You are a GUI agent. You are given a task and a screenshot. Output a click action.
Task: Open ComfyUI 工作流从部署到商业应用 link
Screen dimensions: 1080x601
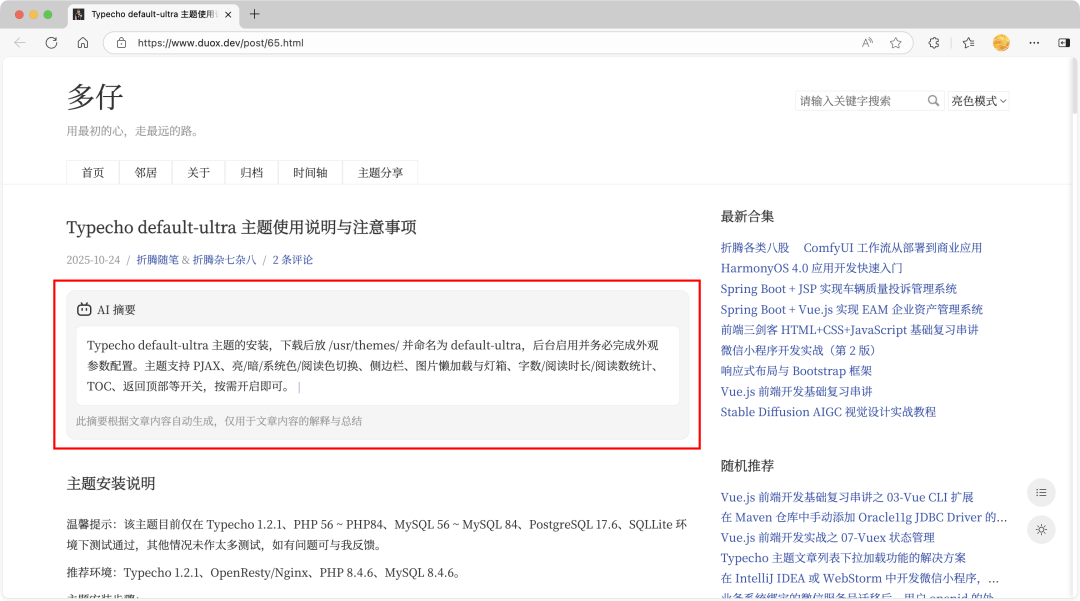click(893, 248)
